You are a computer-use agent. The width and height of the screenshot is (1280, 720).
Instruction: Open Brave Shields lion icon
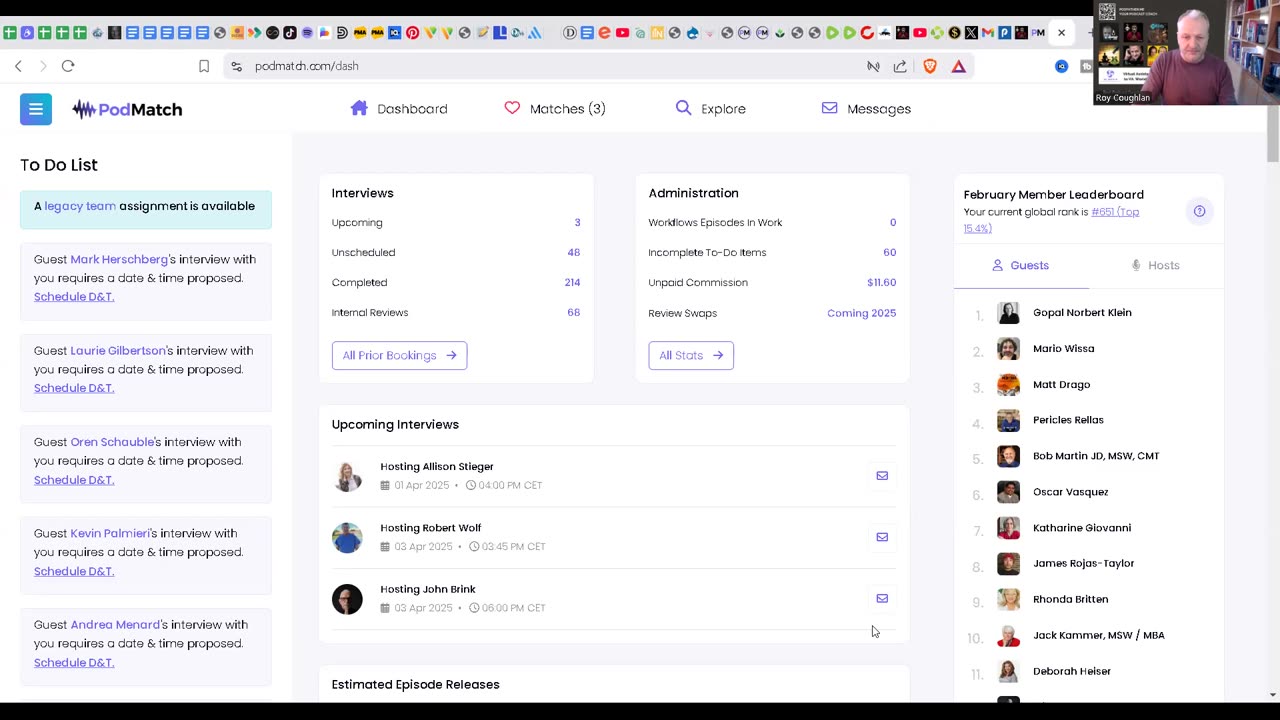pyautogui.click(x=930, y=66)
